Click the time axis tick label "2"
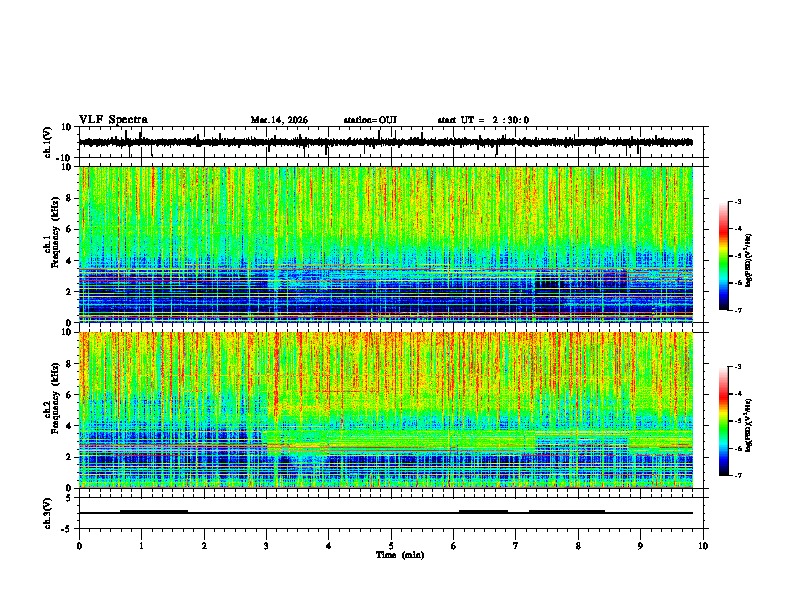This screenshot has height=612, width=792. coord(204,546)
